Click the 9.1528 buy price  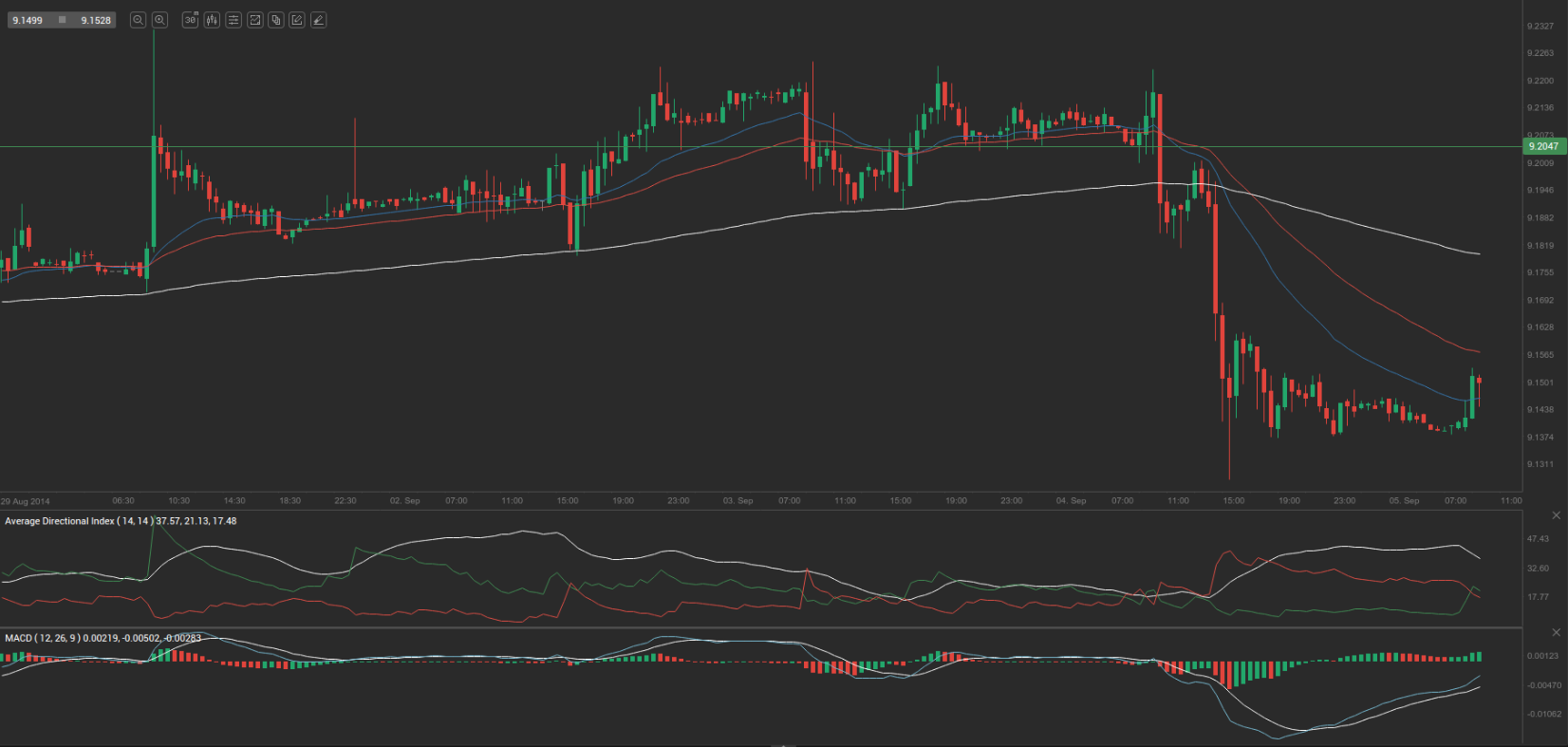coord(95,20)
